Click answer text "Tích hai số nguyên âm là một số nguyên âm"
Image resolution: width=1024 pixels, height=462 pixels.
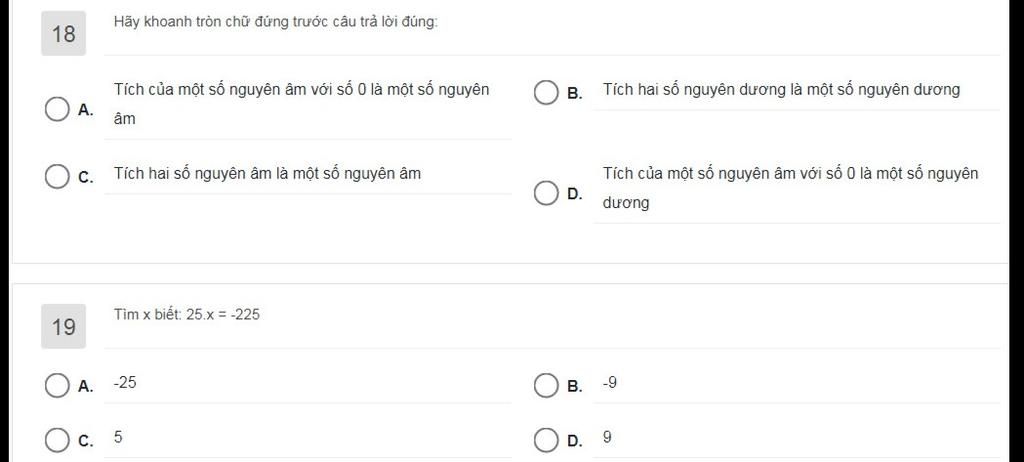pos(267,174)
